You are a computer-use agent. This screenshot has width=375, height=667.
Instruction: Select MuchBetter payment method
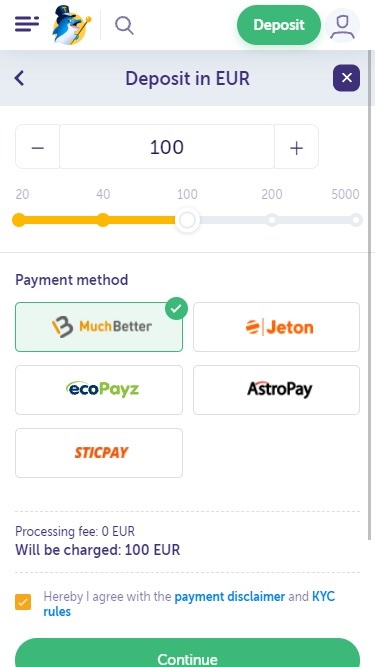tap(99, 327)
